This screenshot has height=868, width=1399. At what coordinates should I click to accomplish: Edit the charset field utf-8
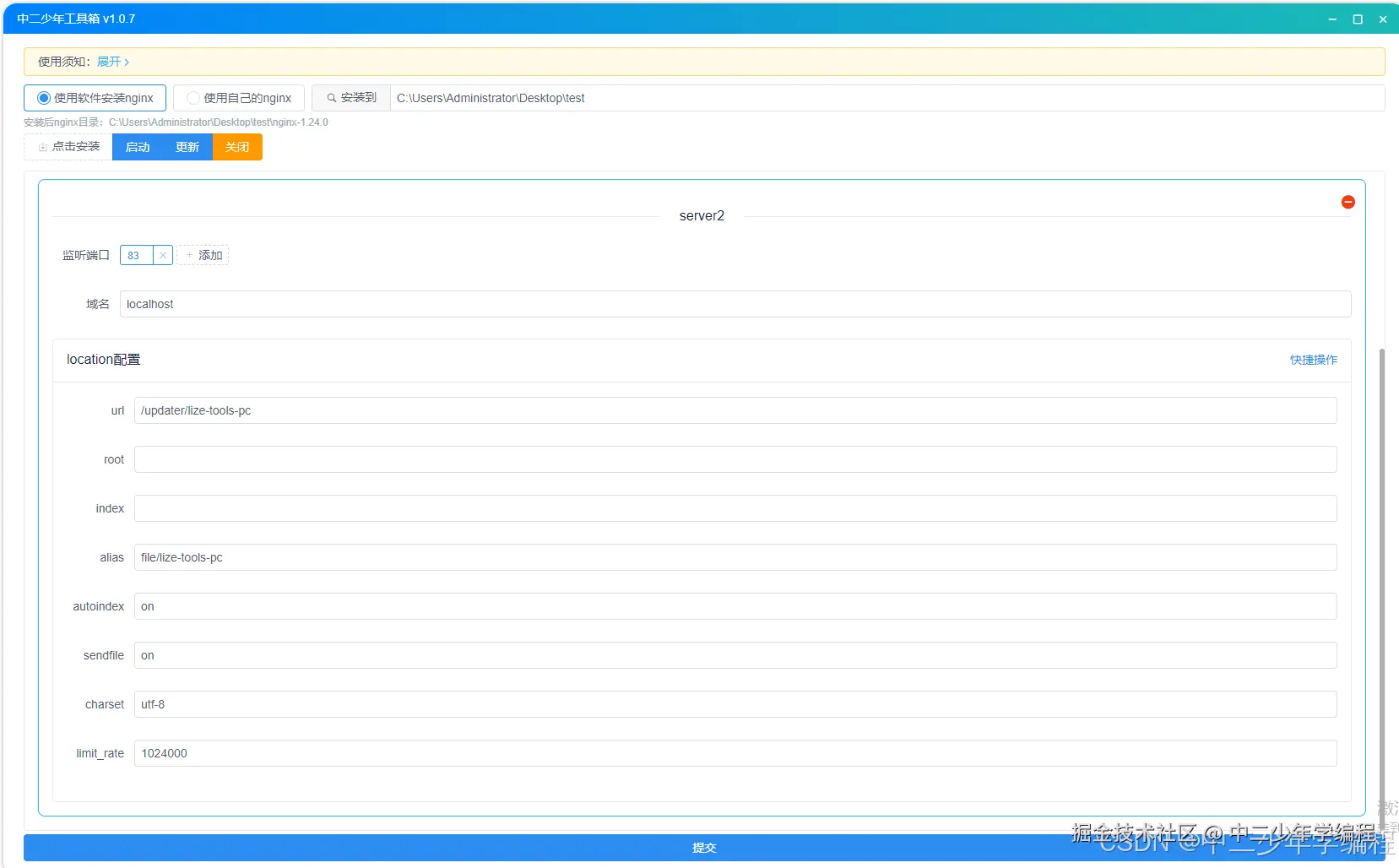tap(735, 704)
